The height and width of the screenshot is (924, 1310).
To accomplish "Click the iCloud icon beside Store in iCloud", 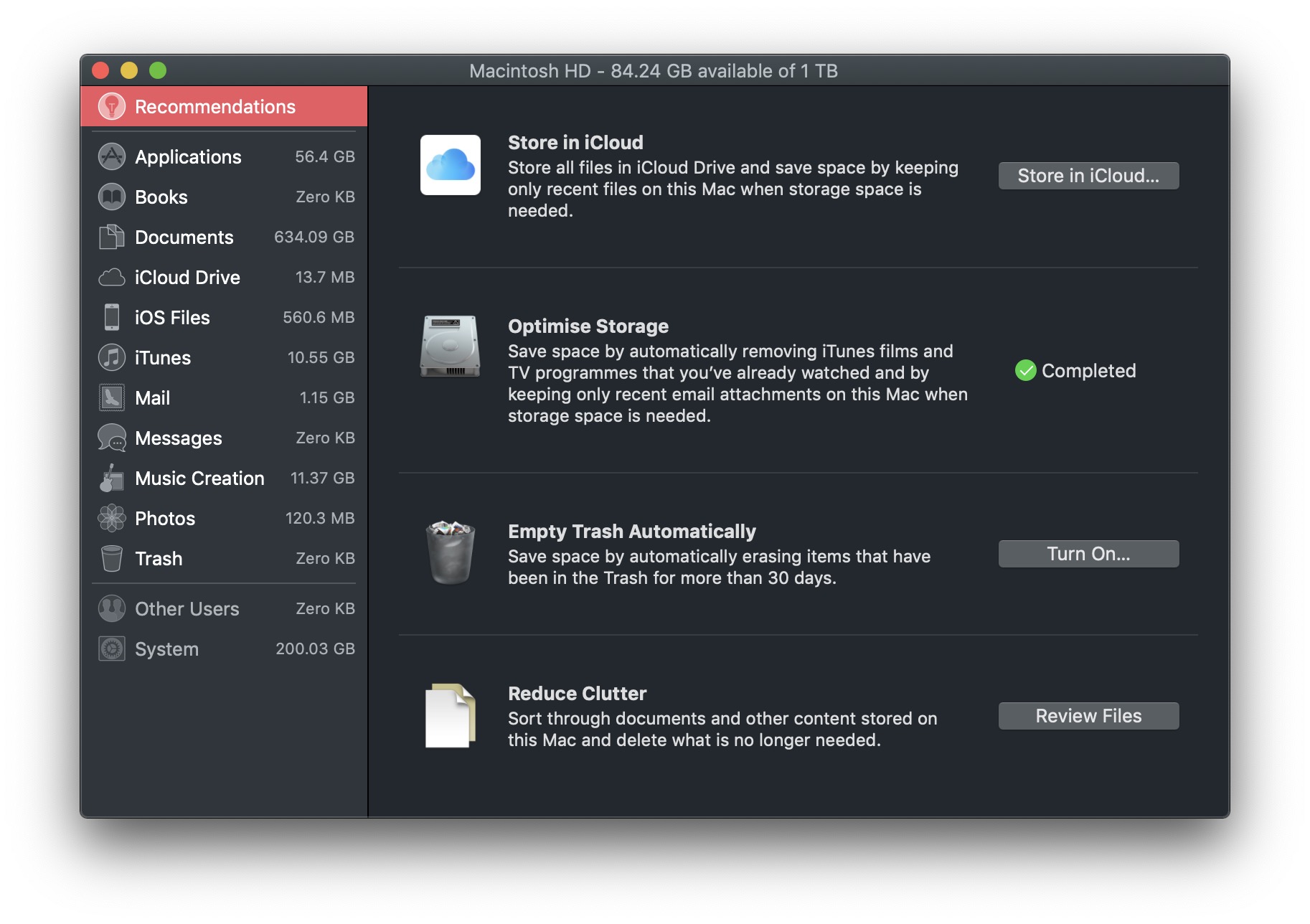I will click(451, 165).
